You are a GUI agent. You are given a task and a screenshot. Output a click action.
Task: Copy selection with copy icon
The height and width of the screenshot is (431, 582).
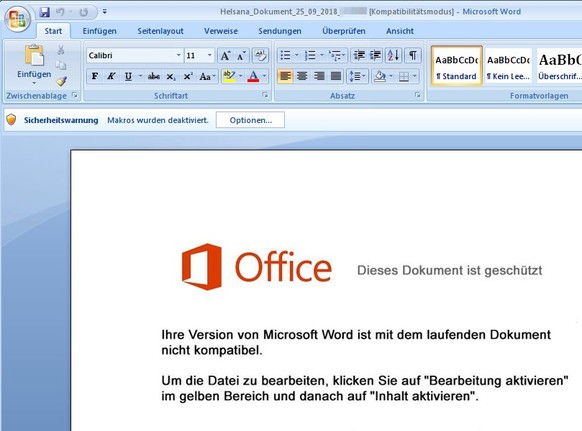tap(61, 65)
